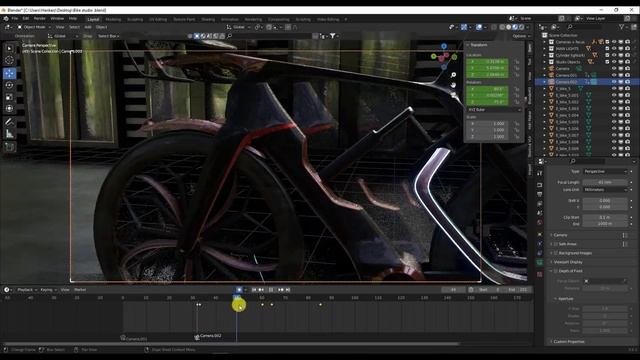Expand Cameras + focus collection arrow

[x=544, y=42]
